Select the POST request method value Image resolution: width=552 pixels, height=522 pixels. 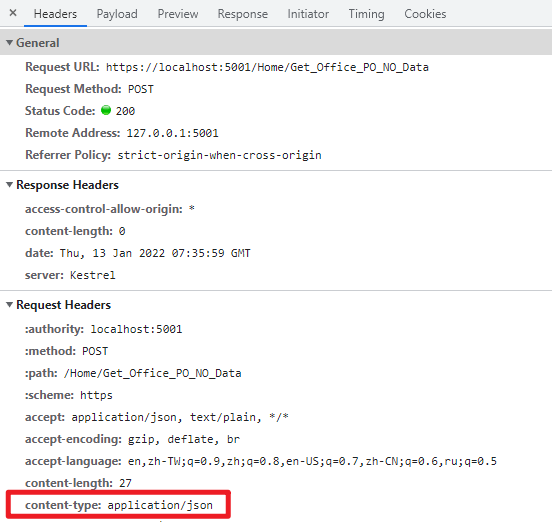(x=140, y=89)
